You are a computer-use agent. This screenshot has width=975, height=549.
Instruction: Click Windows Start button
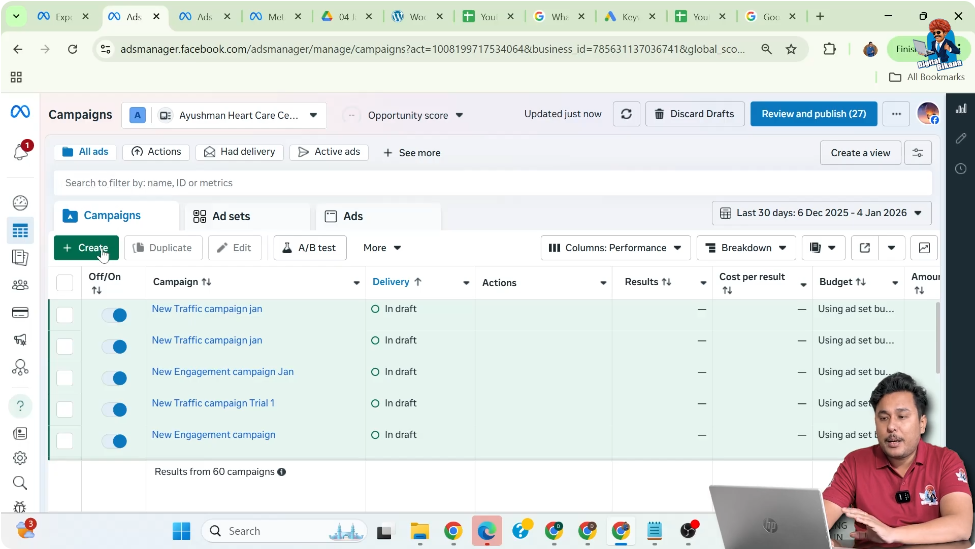[x=181, y=531]
